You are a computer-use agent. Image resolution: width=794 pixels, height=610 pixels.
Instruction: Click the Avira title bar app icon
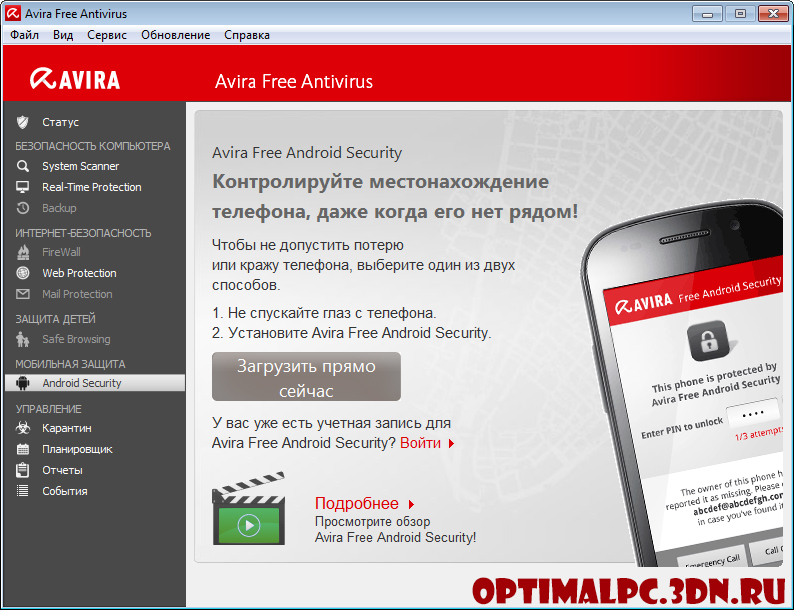coord(13,13)
